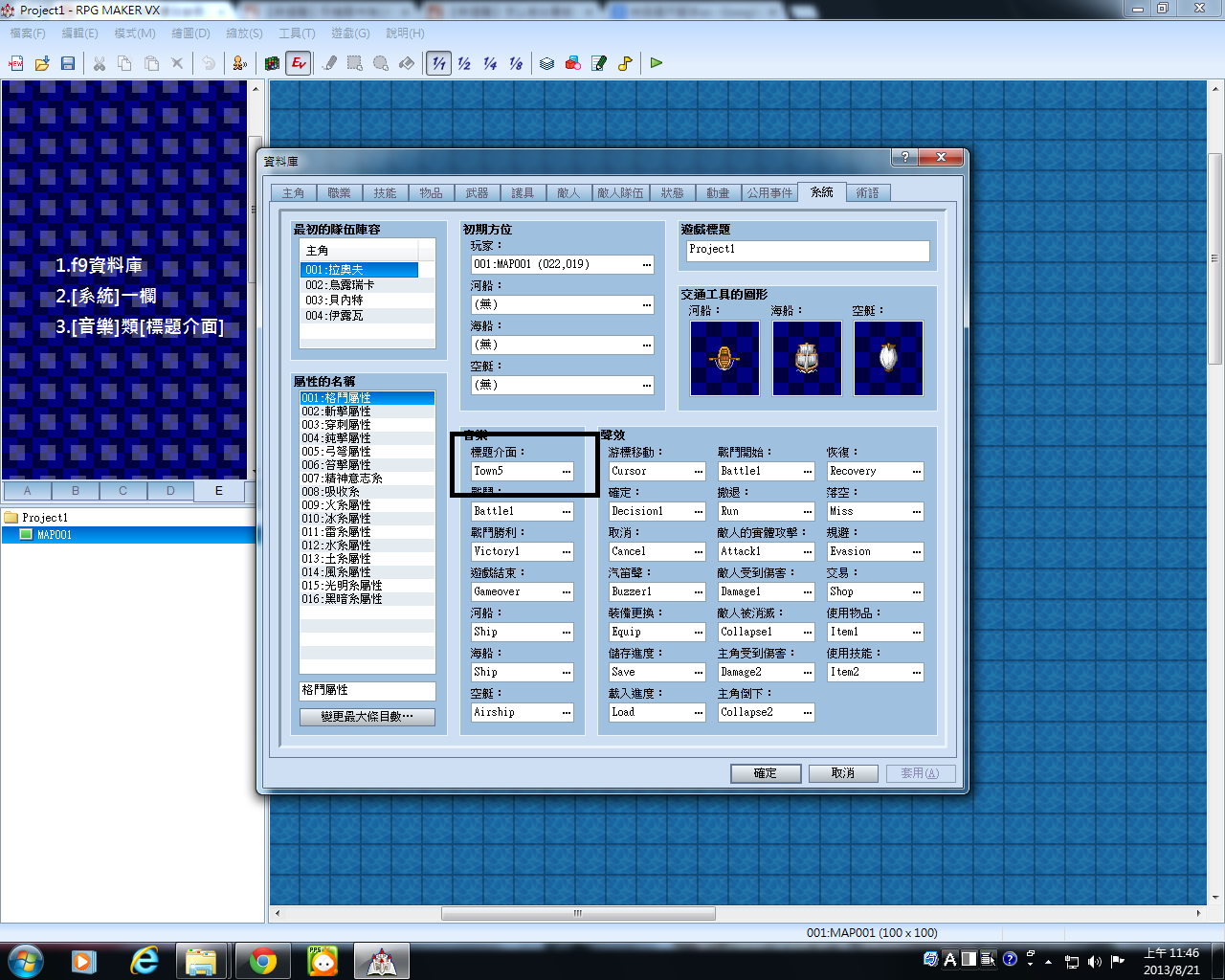
Task: Open the Database toolbar icon
Action: (x=547, y=63)
